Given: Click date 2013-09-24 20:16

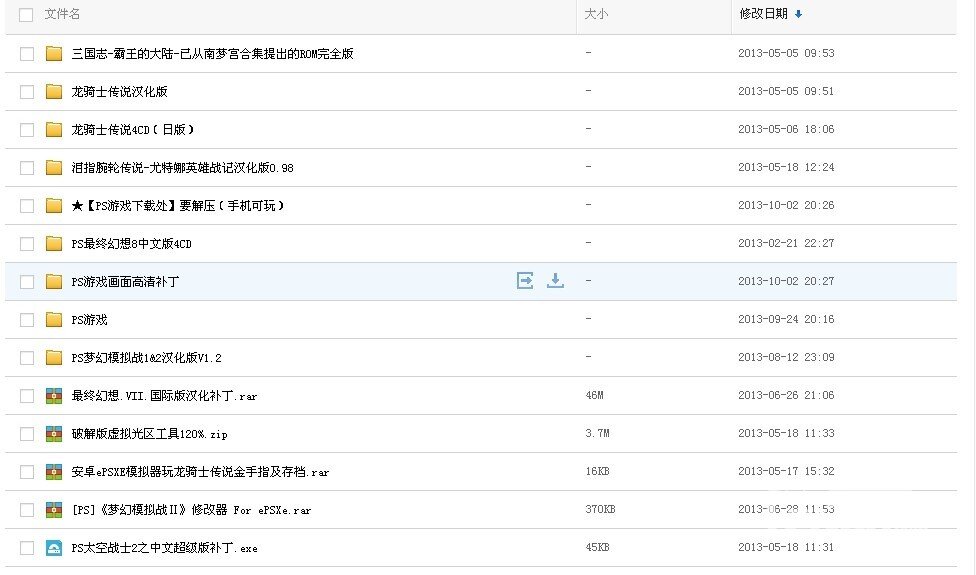Looking at the screenshot, I should (x=786, y=319).
